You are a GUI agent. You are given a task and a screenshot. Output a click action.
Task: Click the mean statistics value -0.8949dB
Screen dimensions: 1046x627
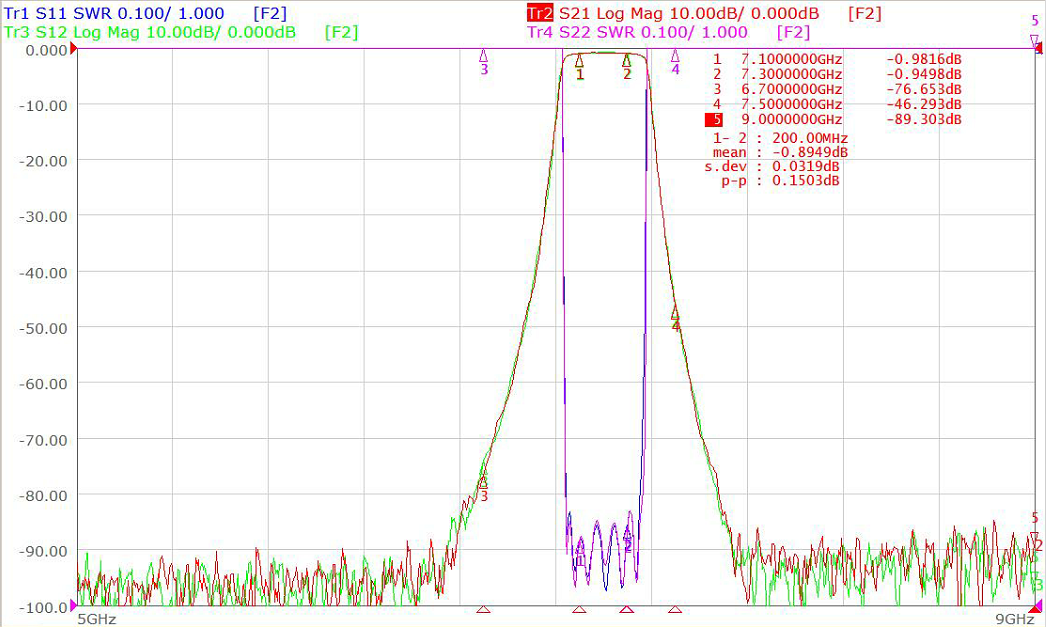tap(810, 153)
